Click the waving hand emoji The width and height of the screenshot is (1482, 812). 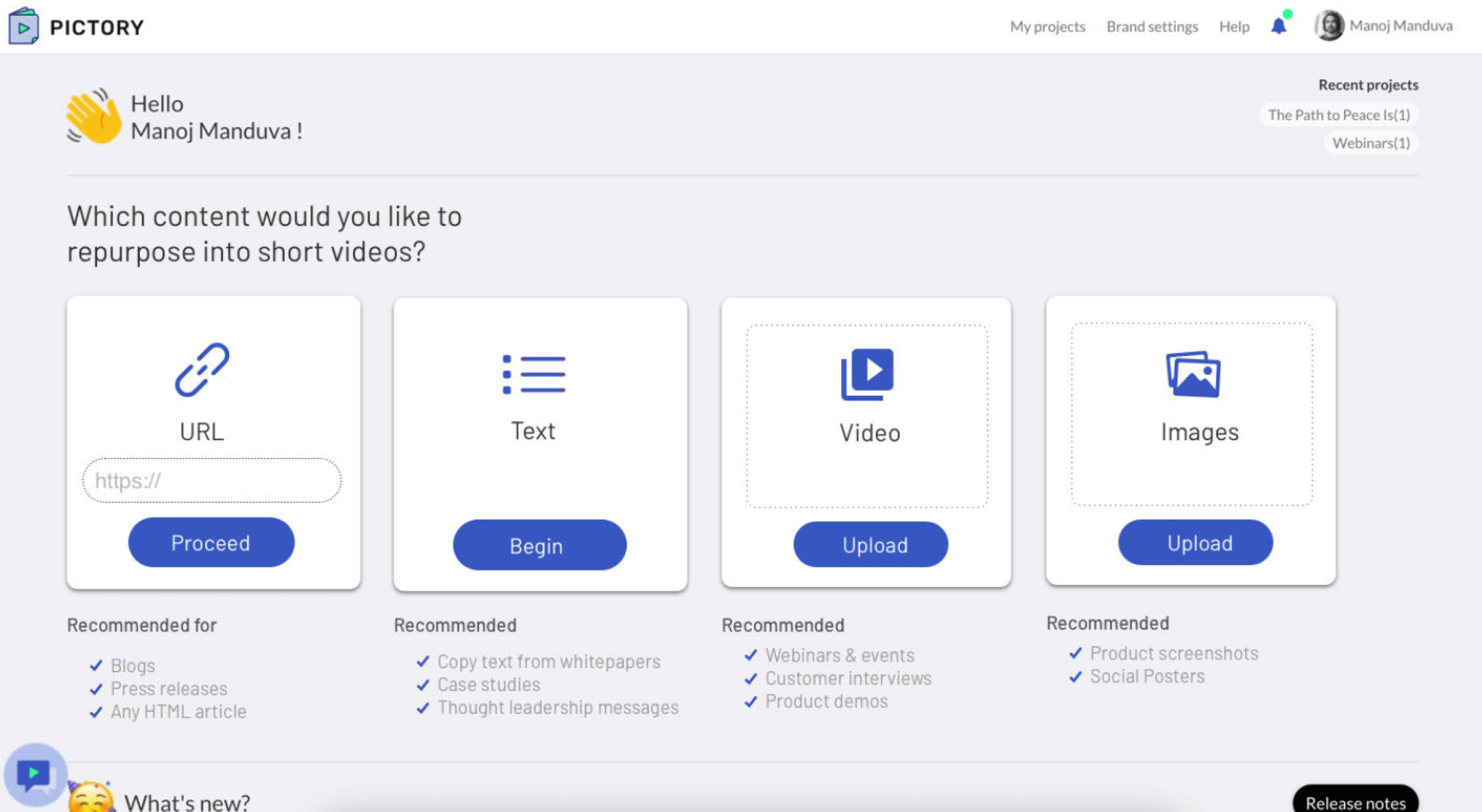[x=93, y=117]
